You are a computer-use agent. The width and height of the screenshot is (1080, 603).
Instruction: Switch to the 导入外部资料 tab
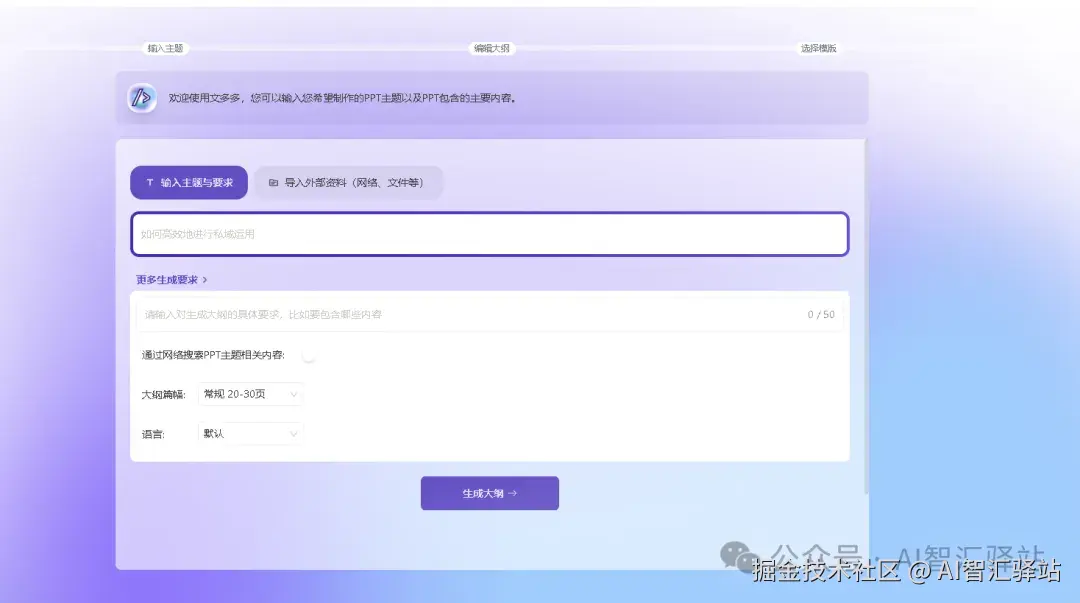click(349, 182)
